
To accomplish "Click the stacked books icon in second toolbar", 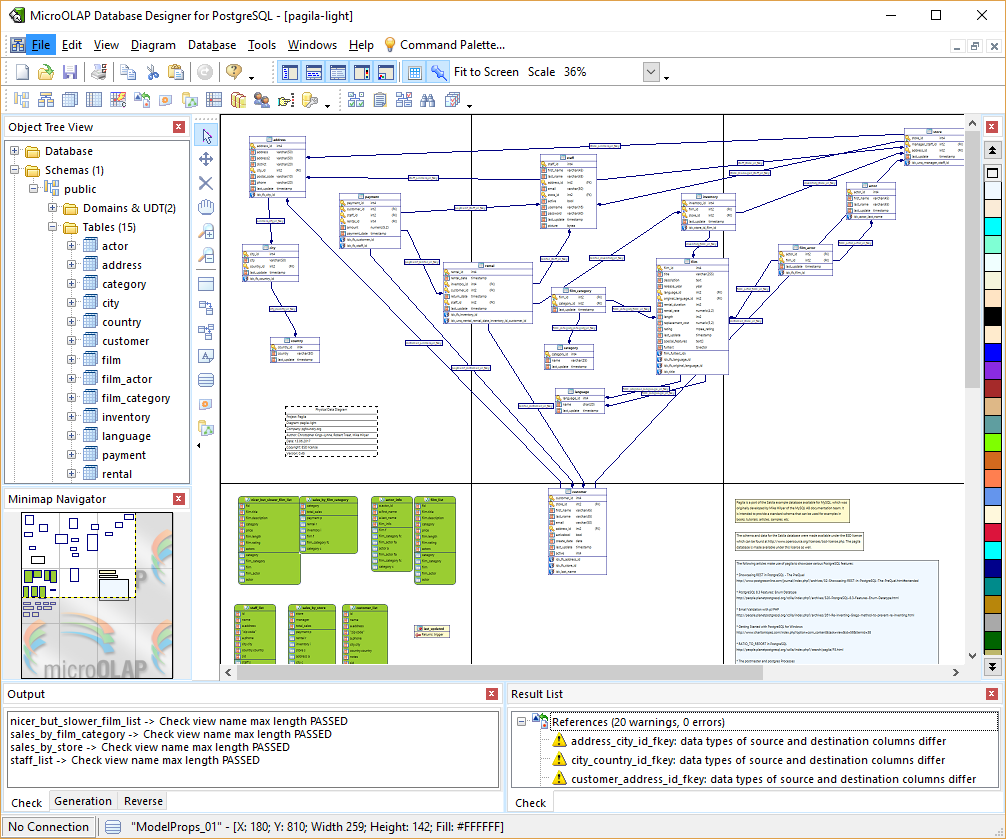I will point(238,100).
